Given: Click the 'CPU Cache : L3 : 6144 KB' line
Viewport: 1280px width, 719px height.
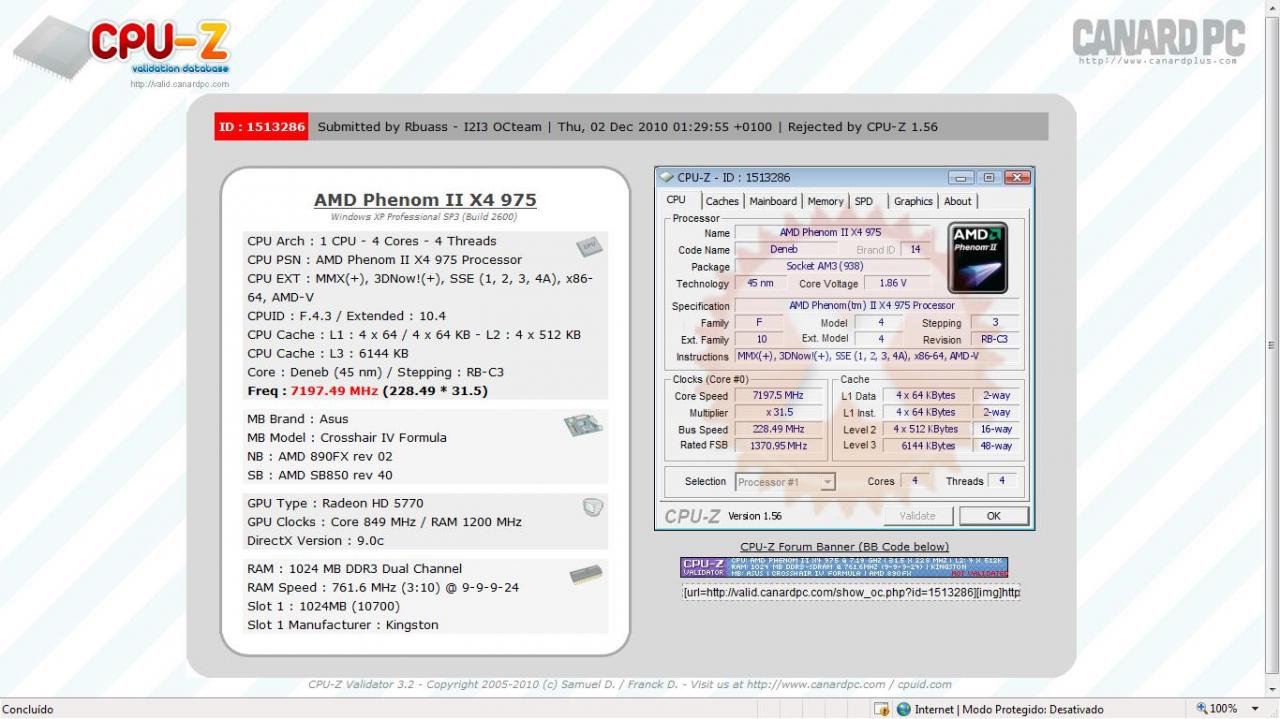Looking at the screenshot, I should [327, 353].
